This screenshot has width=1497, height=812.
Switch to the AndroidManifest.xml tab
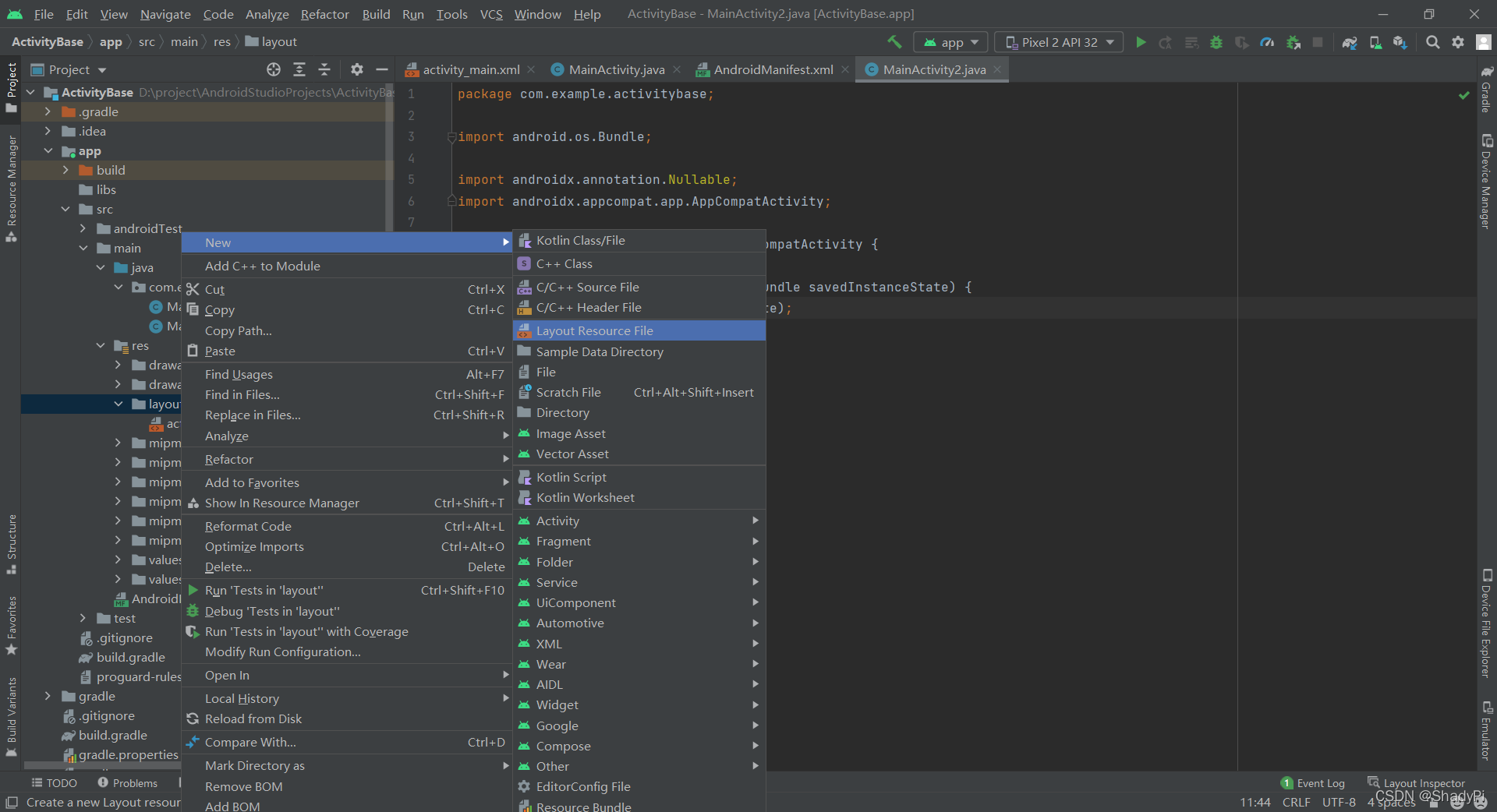pos(773,69)
